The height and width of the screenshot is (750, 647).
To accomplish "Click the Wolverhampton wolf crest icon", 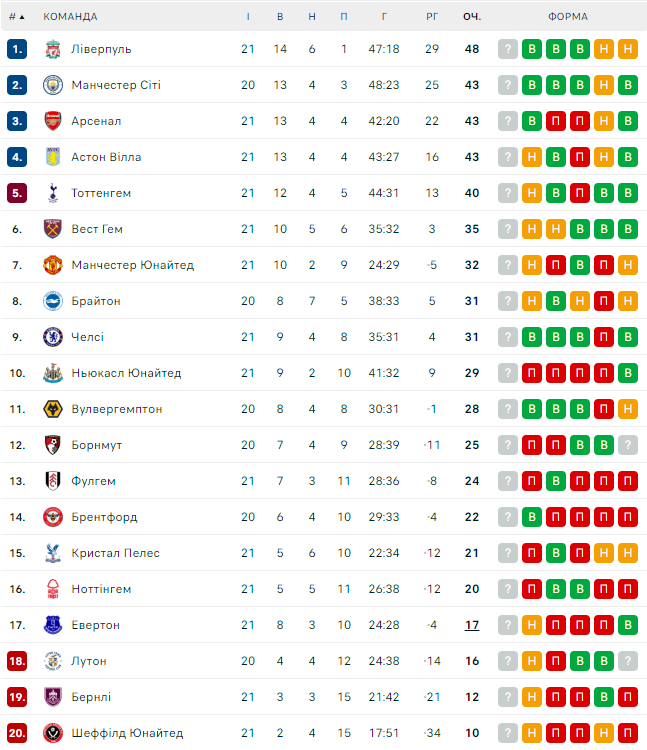I will [x=53, y=409].
